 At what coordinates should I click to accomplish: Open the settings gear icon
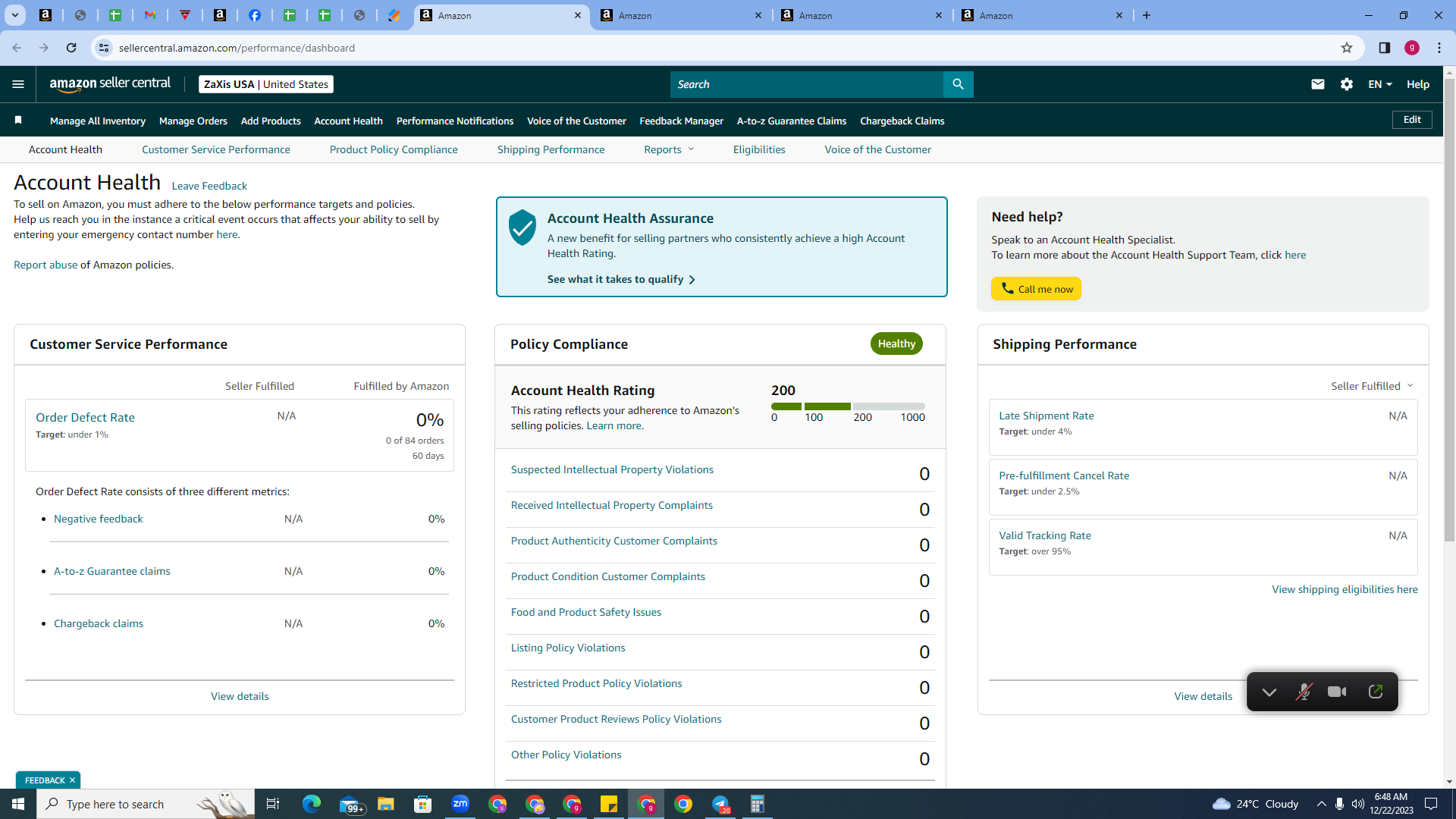point(1347,84)
